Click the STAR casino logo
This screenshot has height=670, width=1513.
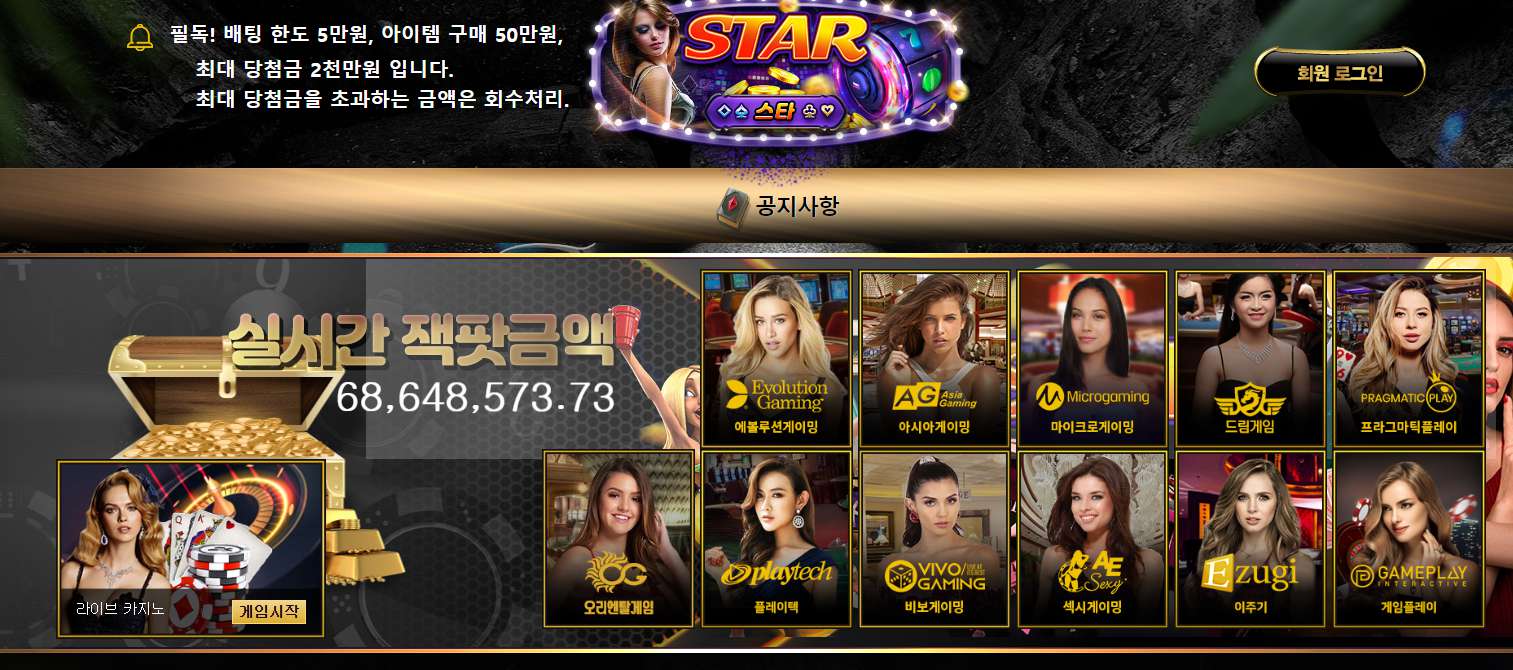pos(779,70)
